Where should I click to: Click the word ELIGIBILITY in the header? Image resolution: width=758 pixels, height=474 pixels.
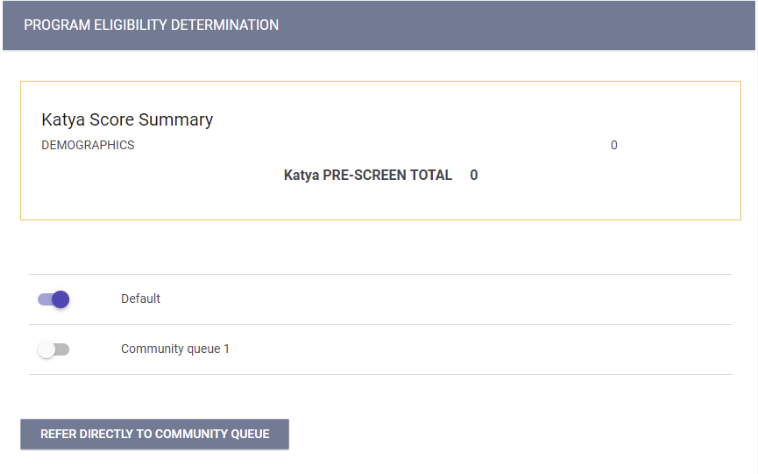128,25
